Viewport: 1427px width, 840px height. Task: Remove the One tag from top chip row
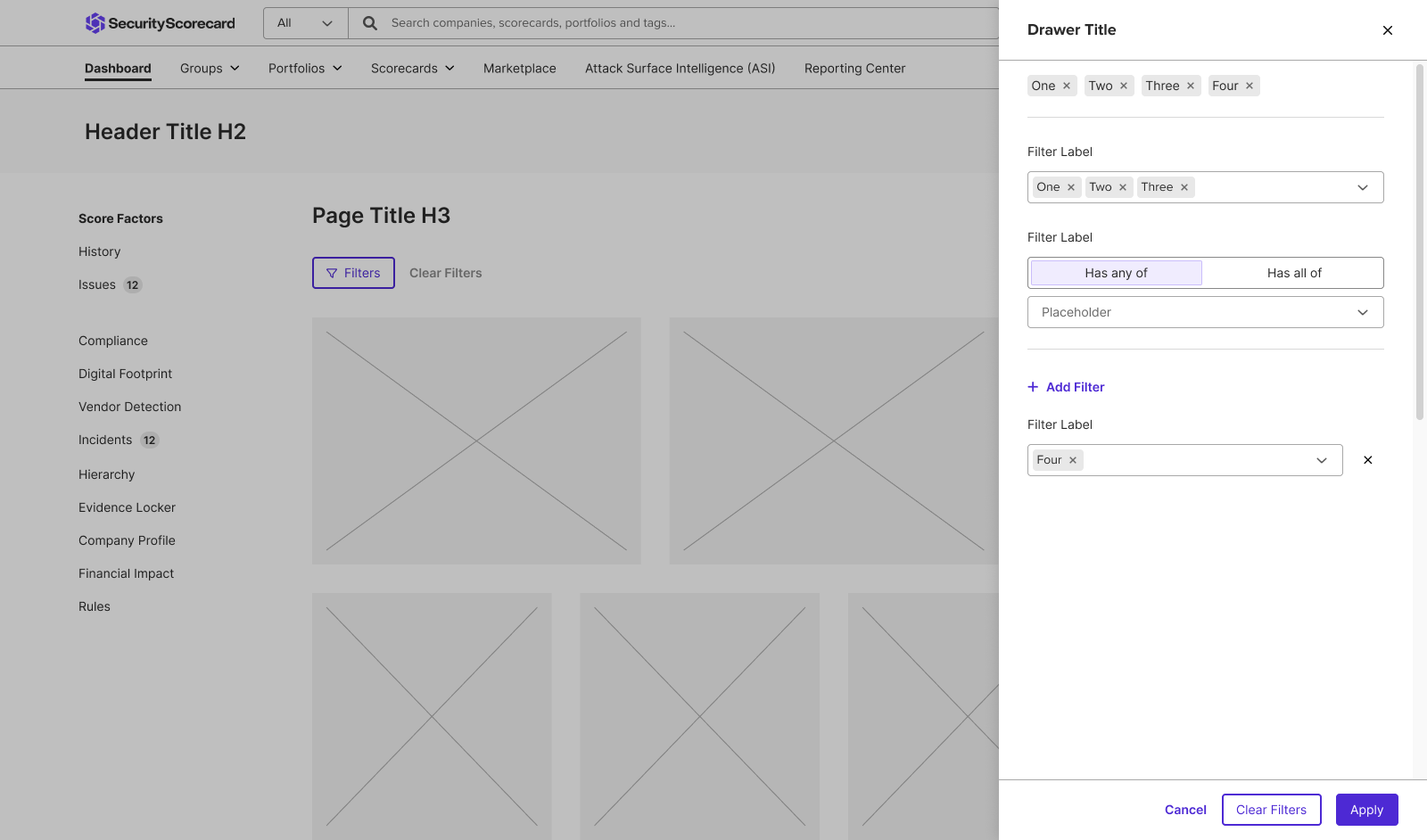pyautogui.click(x=1067, y=86)
